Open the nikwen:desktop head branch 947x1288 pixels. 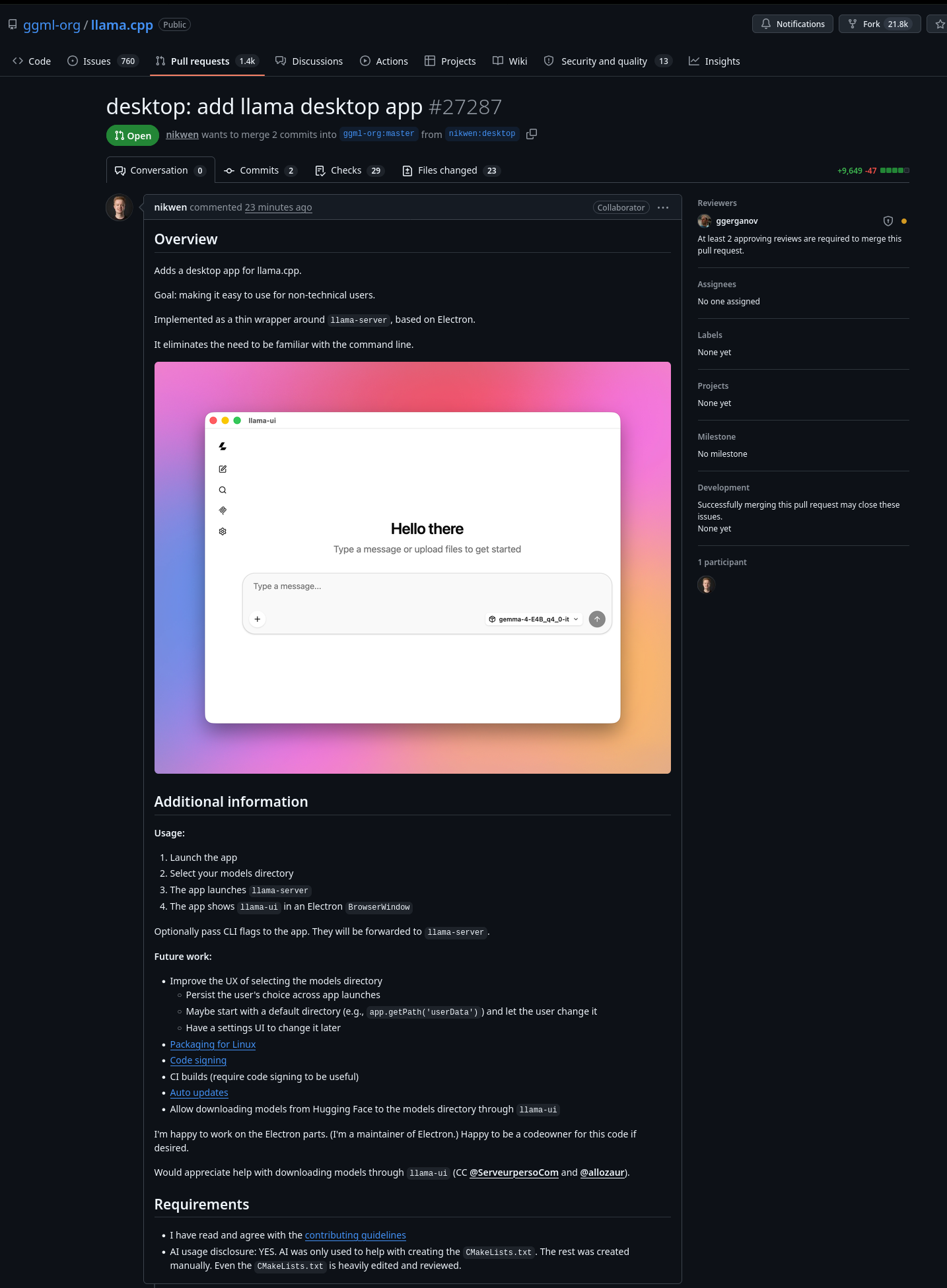(482, 134)
